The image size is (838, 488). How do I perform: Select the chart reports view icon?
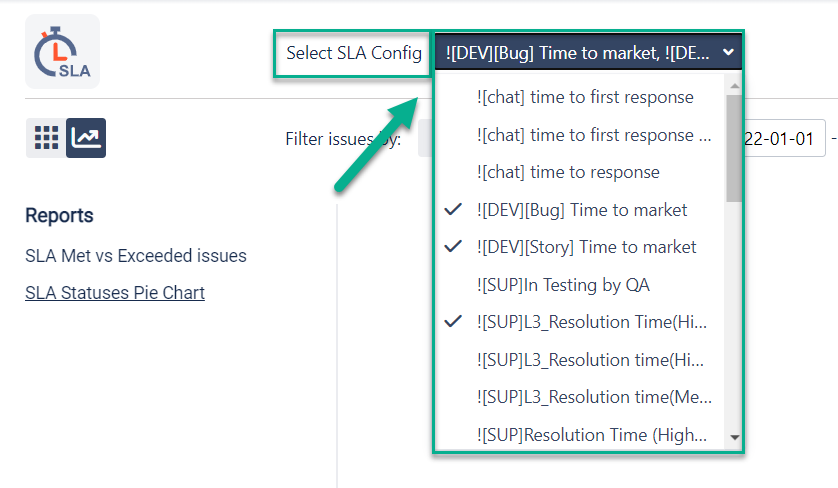(86, 138)
